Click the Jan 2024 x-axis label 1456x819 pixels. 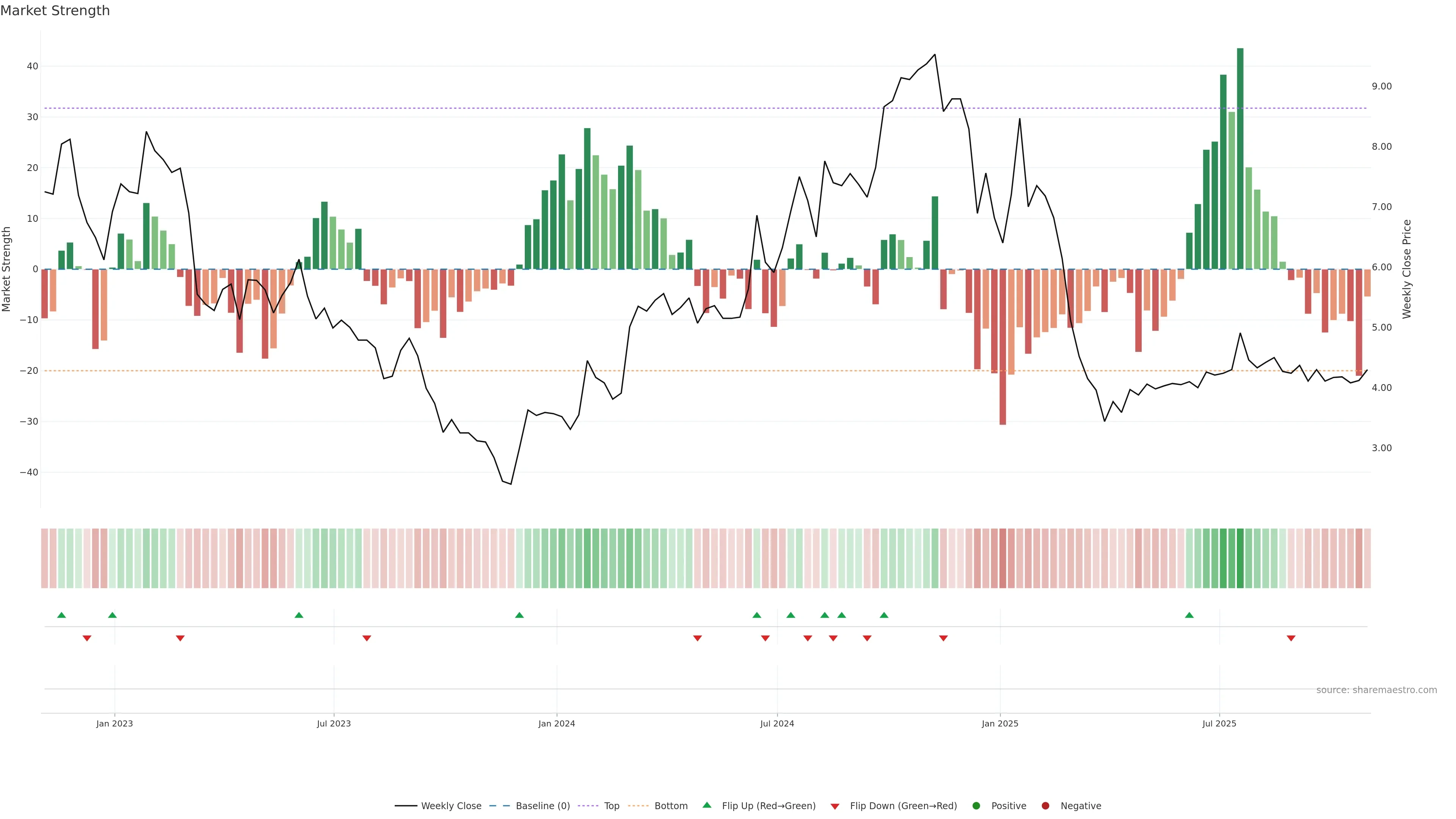[x=556, y=723]
